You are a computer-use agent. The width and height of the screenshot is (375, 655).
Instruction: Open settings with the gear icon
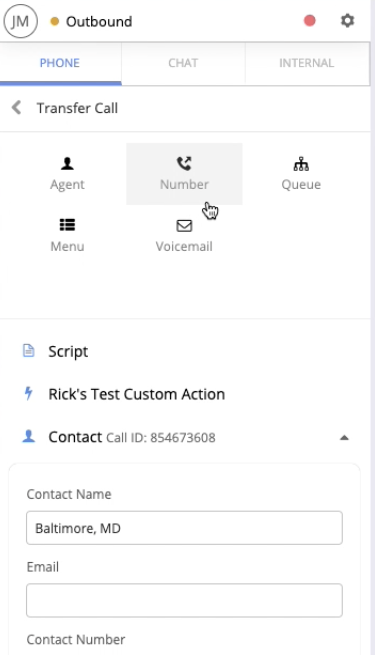tap(347, 20)
